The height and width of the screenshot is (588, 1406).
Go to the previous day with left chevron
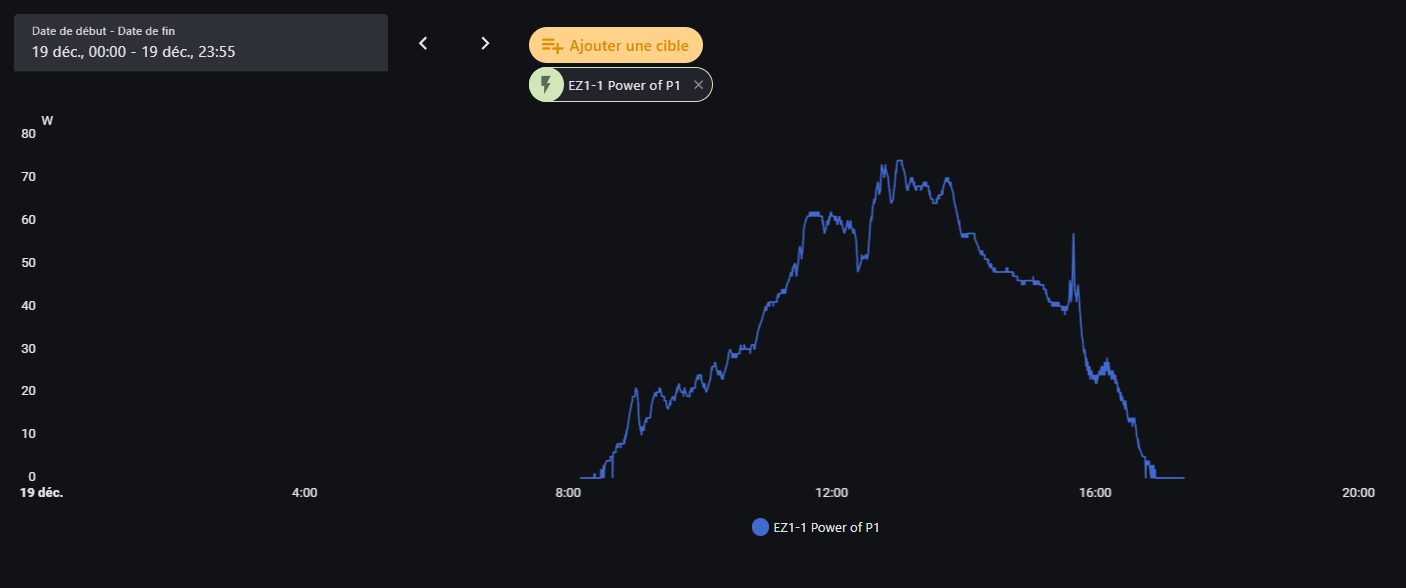pyautogui.click(x=423, y=43)
